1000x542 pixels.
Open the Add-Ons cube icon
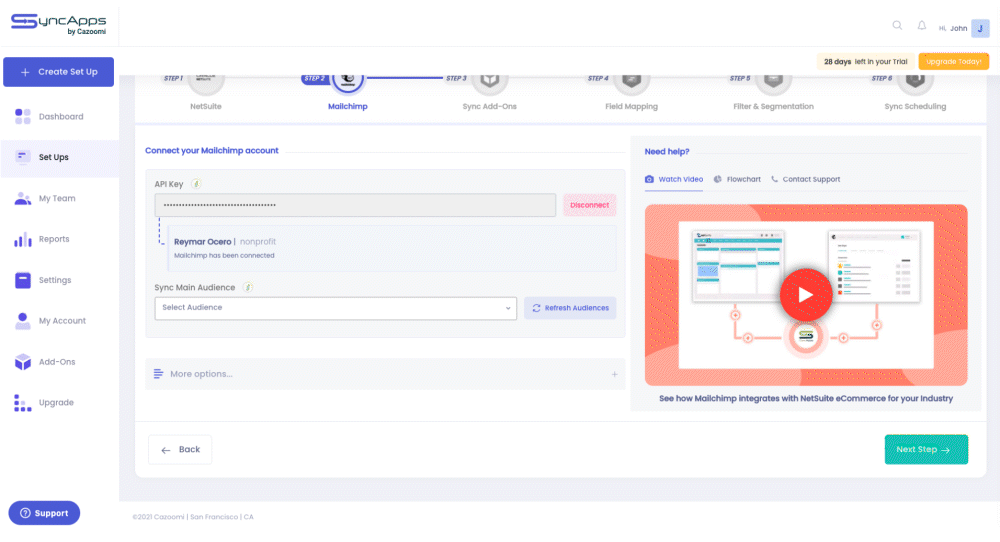pyautogui.click(x=23, y=362)
